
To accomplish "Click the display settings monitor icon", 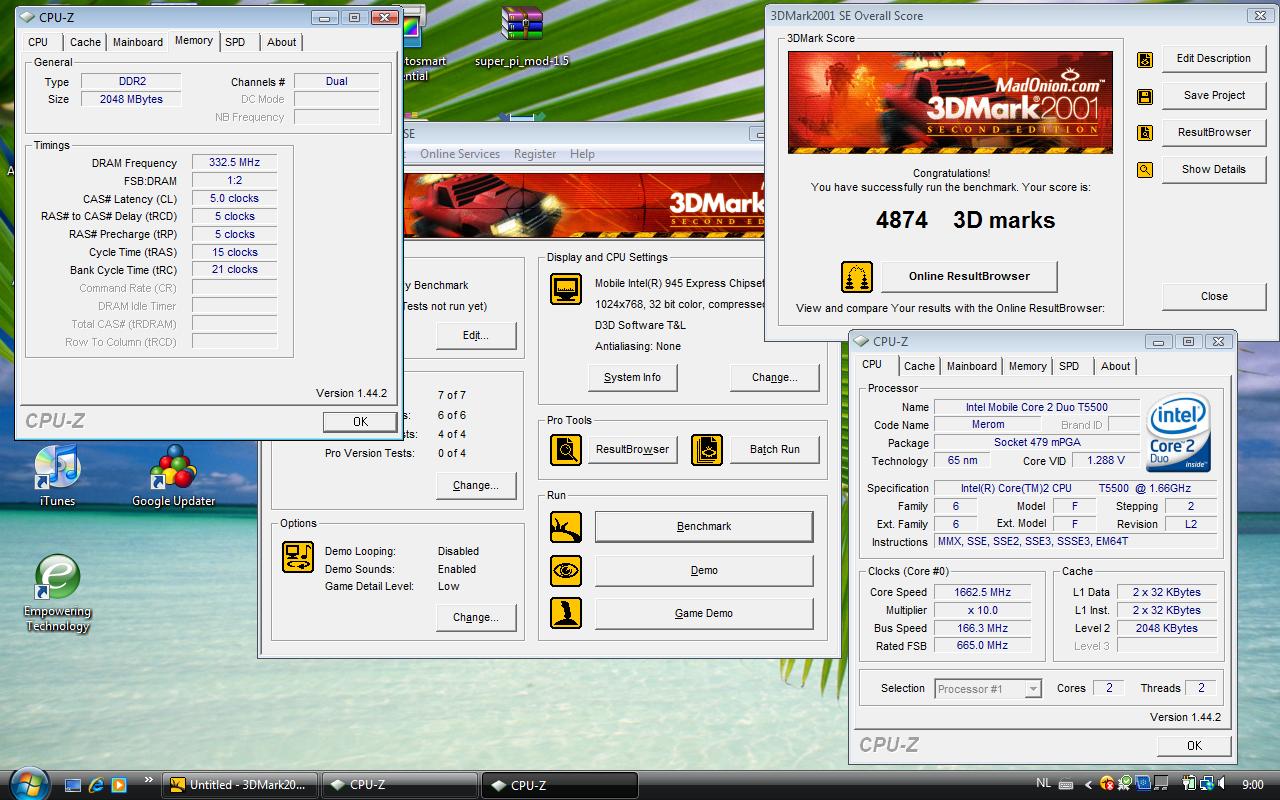I will 566,290.
